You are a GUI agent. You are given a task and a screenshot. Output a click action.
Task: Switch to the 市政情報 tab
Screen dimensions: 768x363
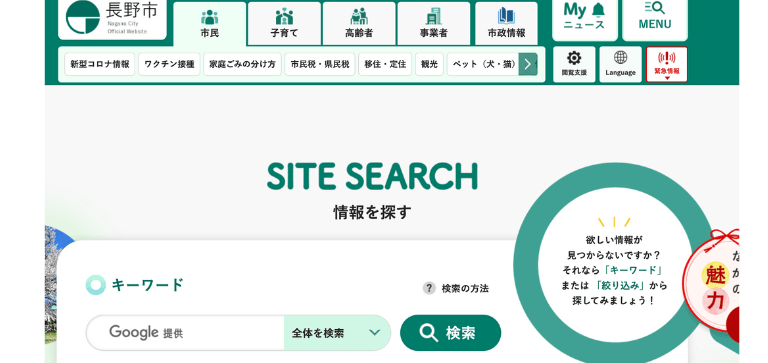pyautogui.click(x=506, y=24)
